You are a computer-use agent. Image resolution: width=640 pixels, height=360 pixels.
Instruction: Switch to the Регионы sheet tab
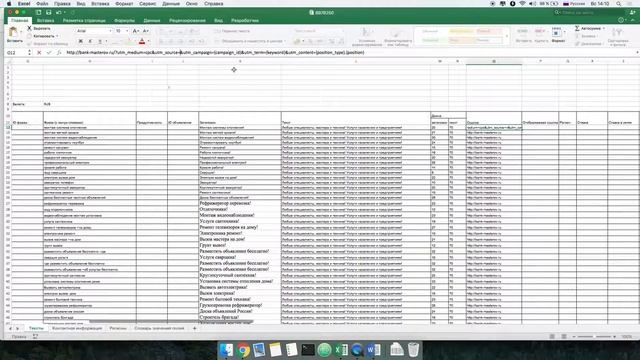click(118, 328)
